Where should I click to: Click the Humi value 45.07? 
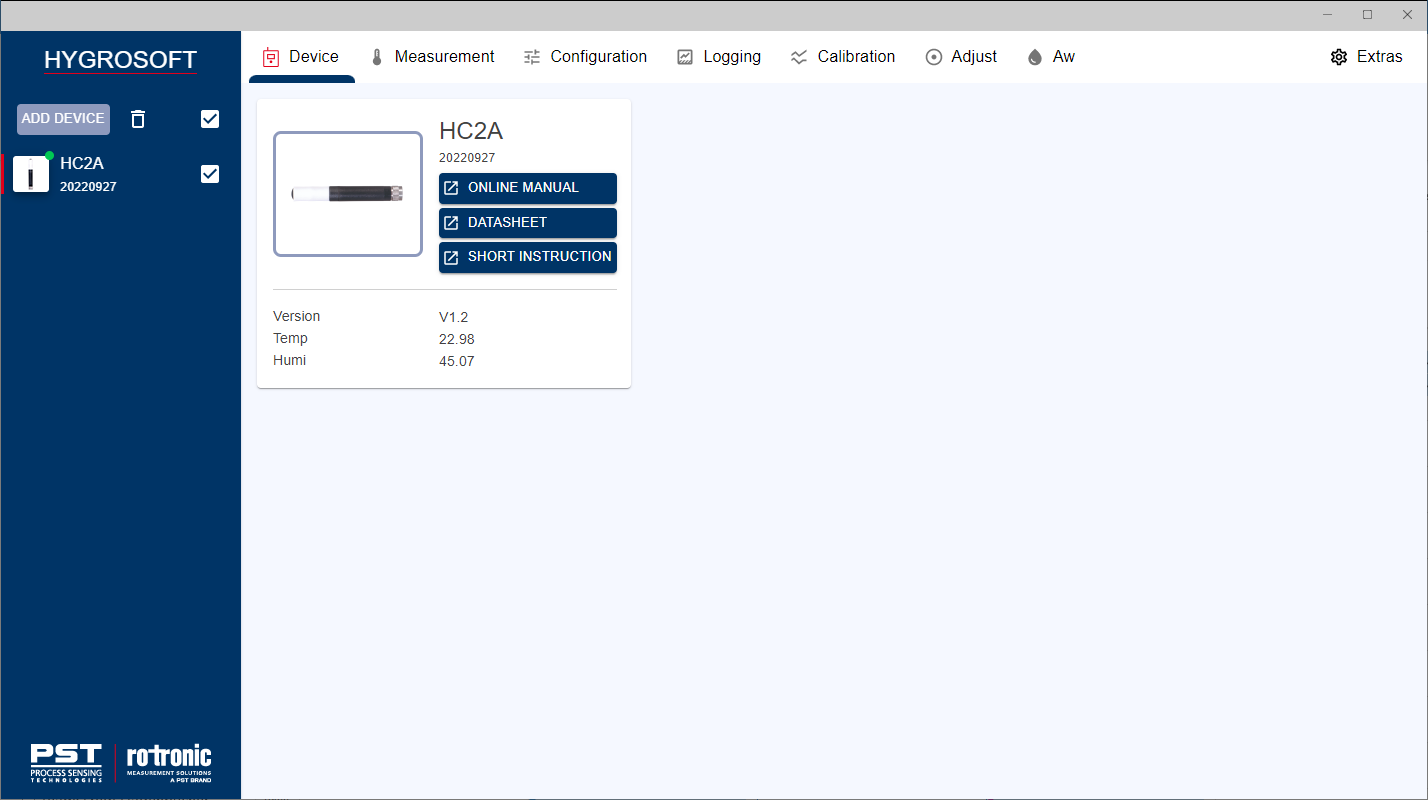[457, 361]
